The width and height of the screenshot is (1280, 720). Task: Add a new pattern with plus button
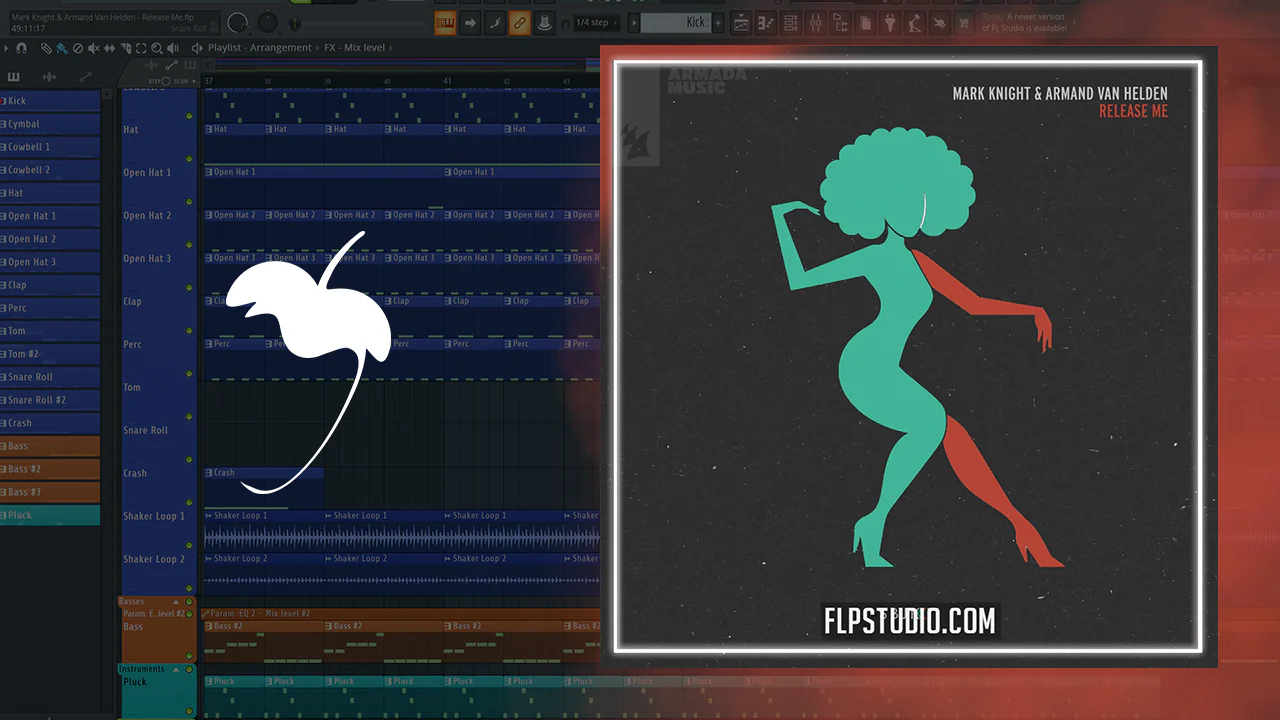(x=718, y=22)
